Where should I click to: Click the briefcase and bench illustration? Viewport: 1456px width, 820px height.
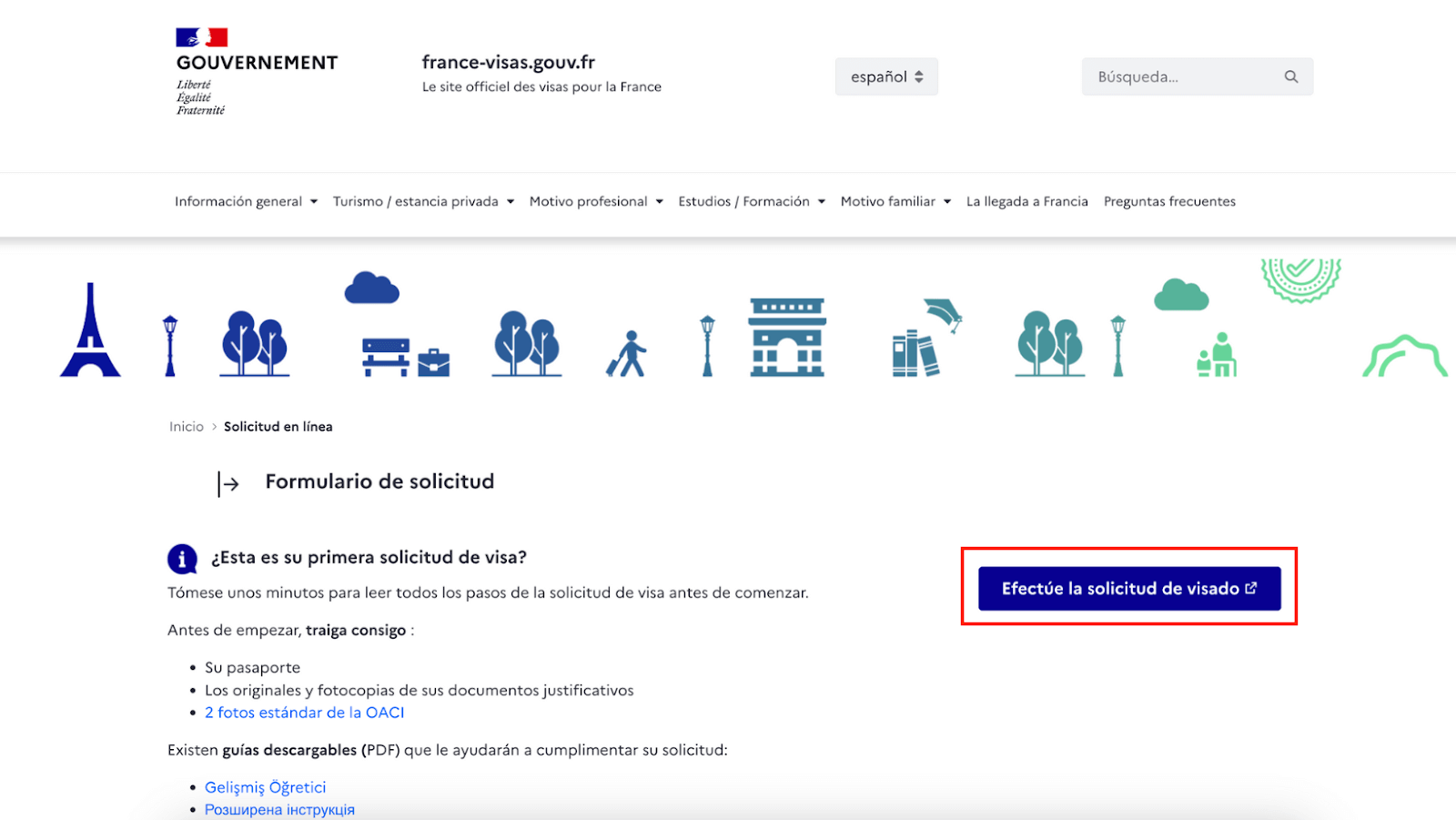(x=405, y=358)
